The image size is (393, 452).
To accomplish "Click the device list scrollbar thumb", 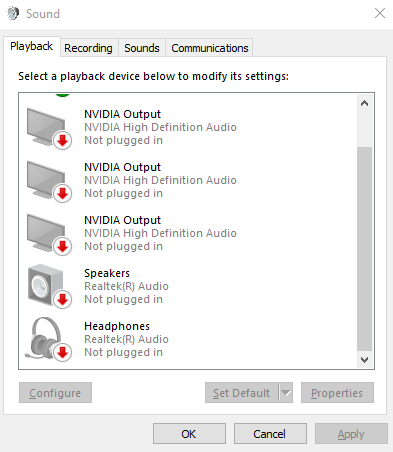I will (x=364, y=249).
